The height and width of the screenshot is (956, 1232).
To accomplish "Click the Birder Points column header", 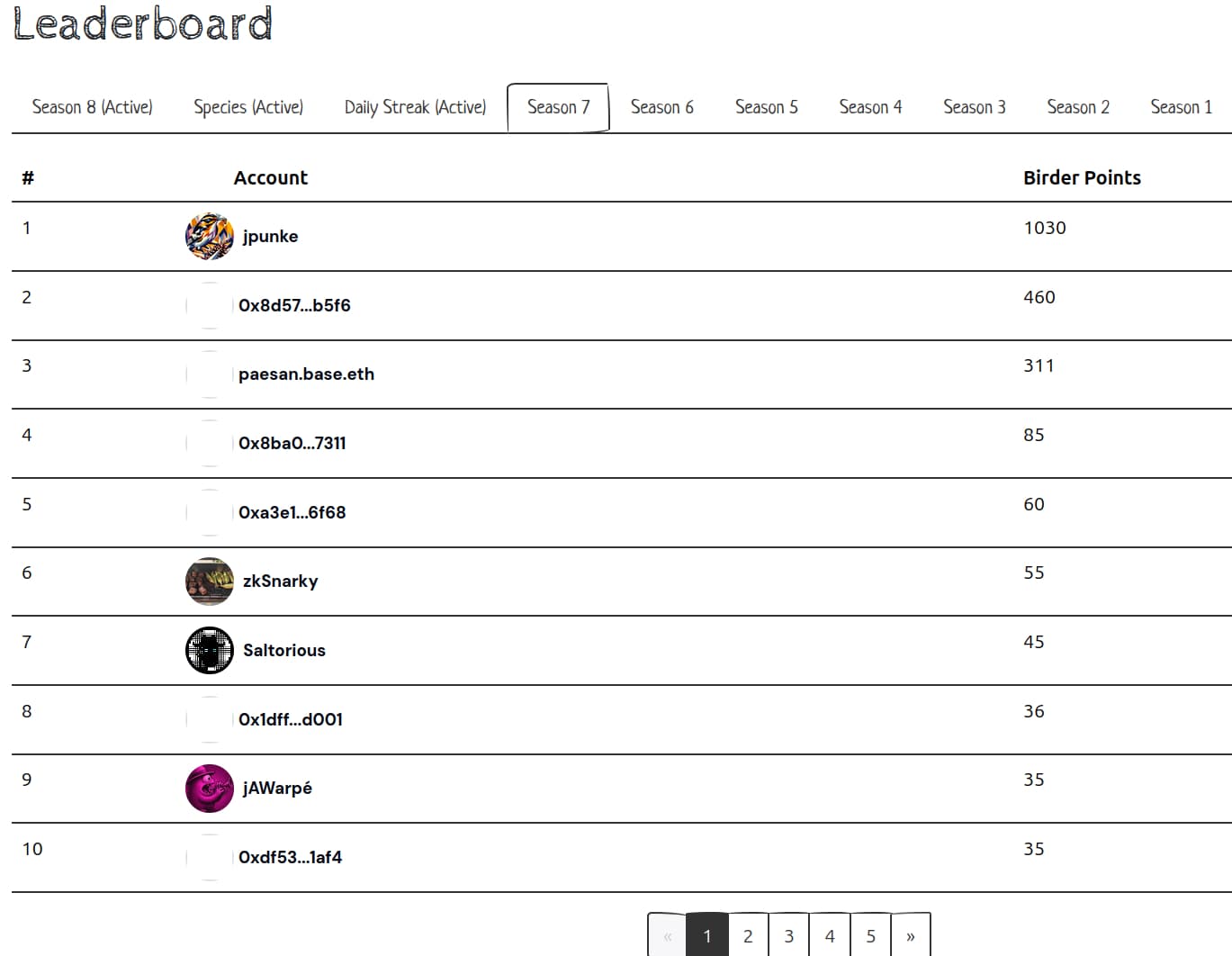I will click(x=1082, y=178).
